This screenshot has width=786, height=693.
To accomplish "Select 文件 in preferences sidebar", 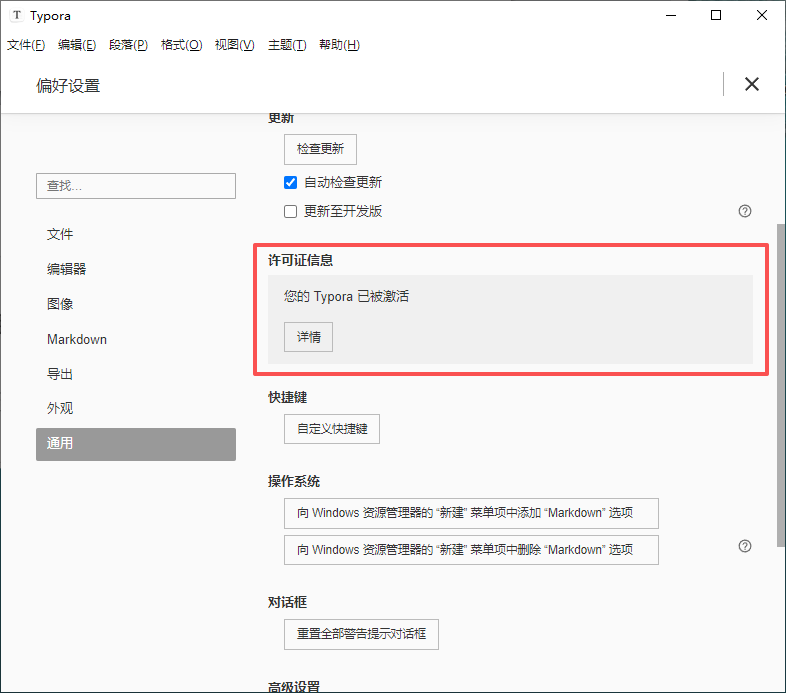I will 136,234.
